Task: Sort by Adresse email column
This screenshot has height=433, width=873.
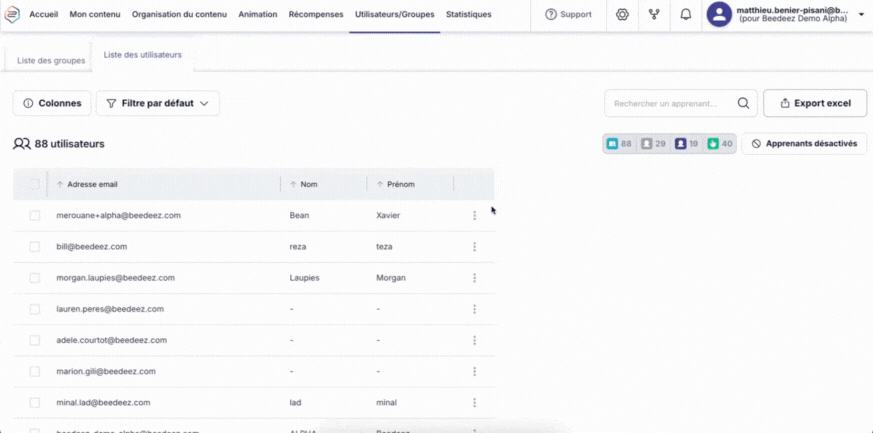Action: tap(92, 184)
